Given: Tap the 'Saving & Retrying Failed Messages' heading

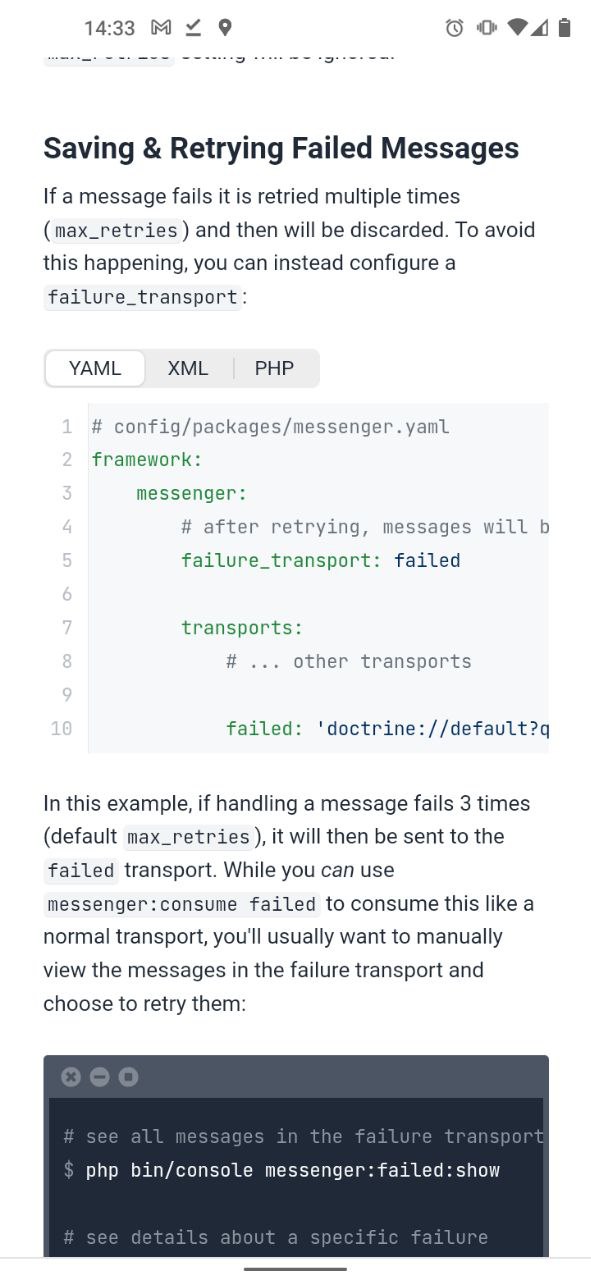Looking at the screenshot, I should (x=281, y=148).
